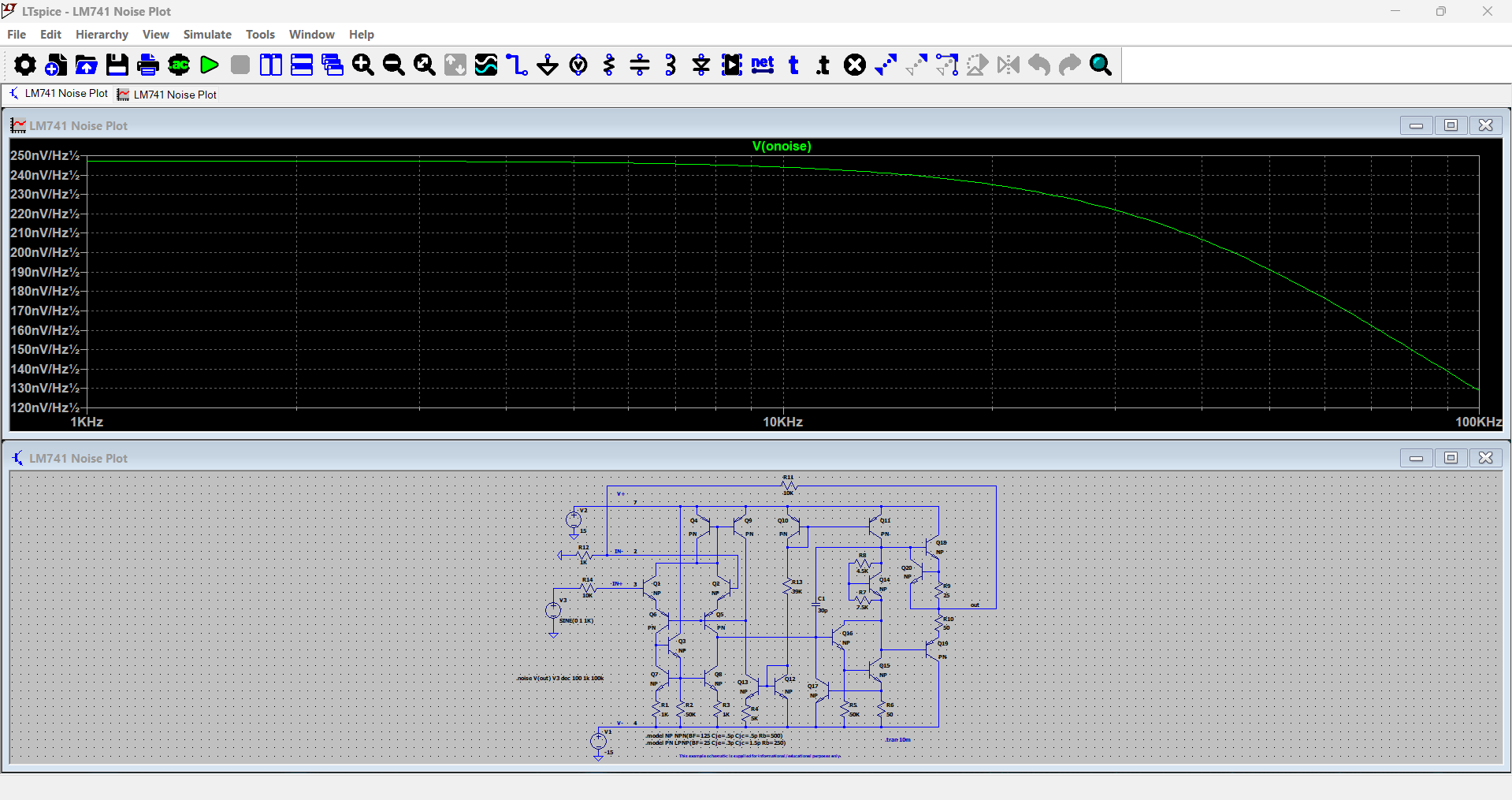Select the Ground symbol tool

[548, 65]
